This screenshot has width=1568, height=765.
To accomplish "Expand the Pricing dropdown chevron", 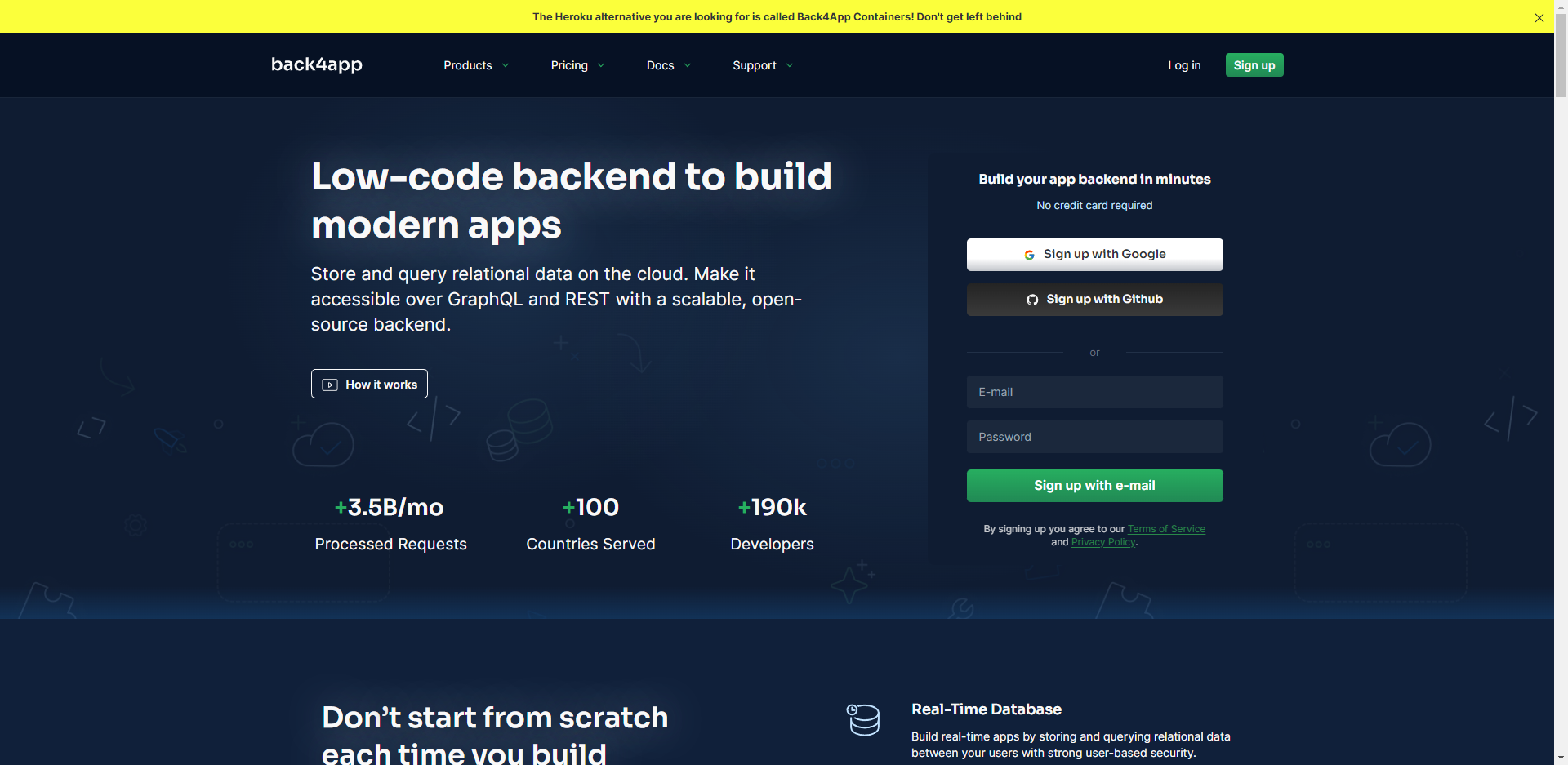I will click(601, 65).
